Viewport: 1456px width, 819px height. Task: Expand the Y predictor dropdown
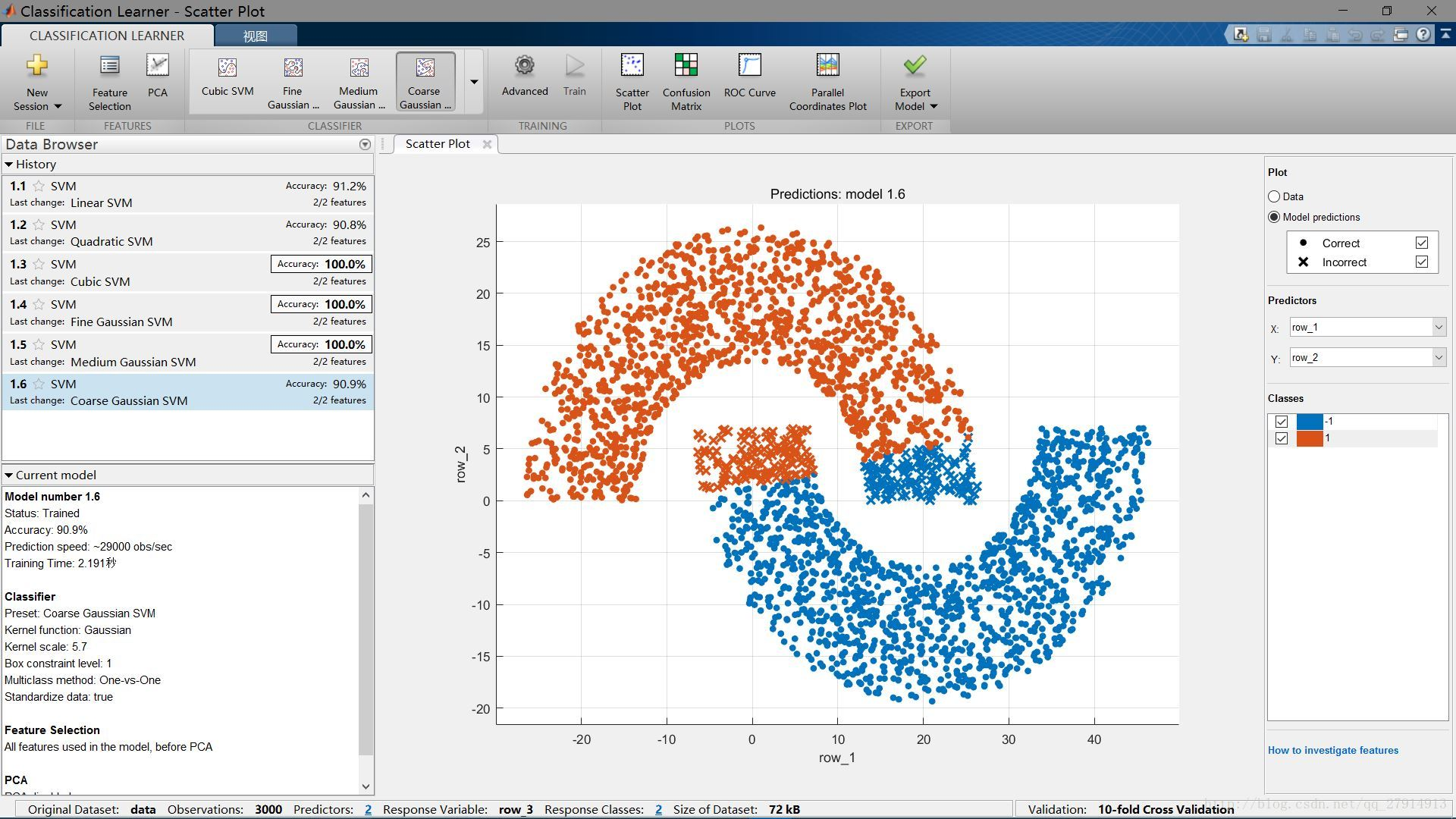click(1437, 357)
